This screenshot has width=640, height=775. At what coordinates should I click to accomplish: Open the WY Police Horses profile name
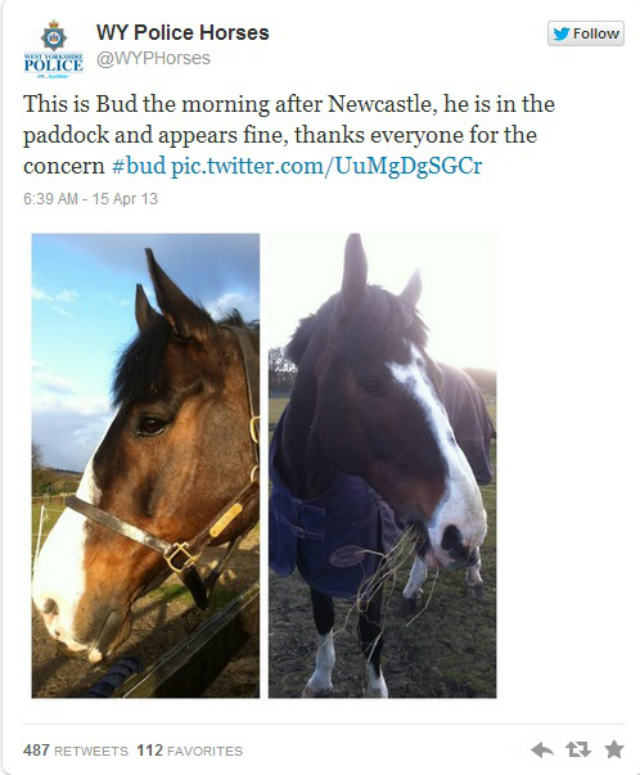point(182,33)
